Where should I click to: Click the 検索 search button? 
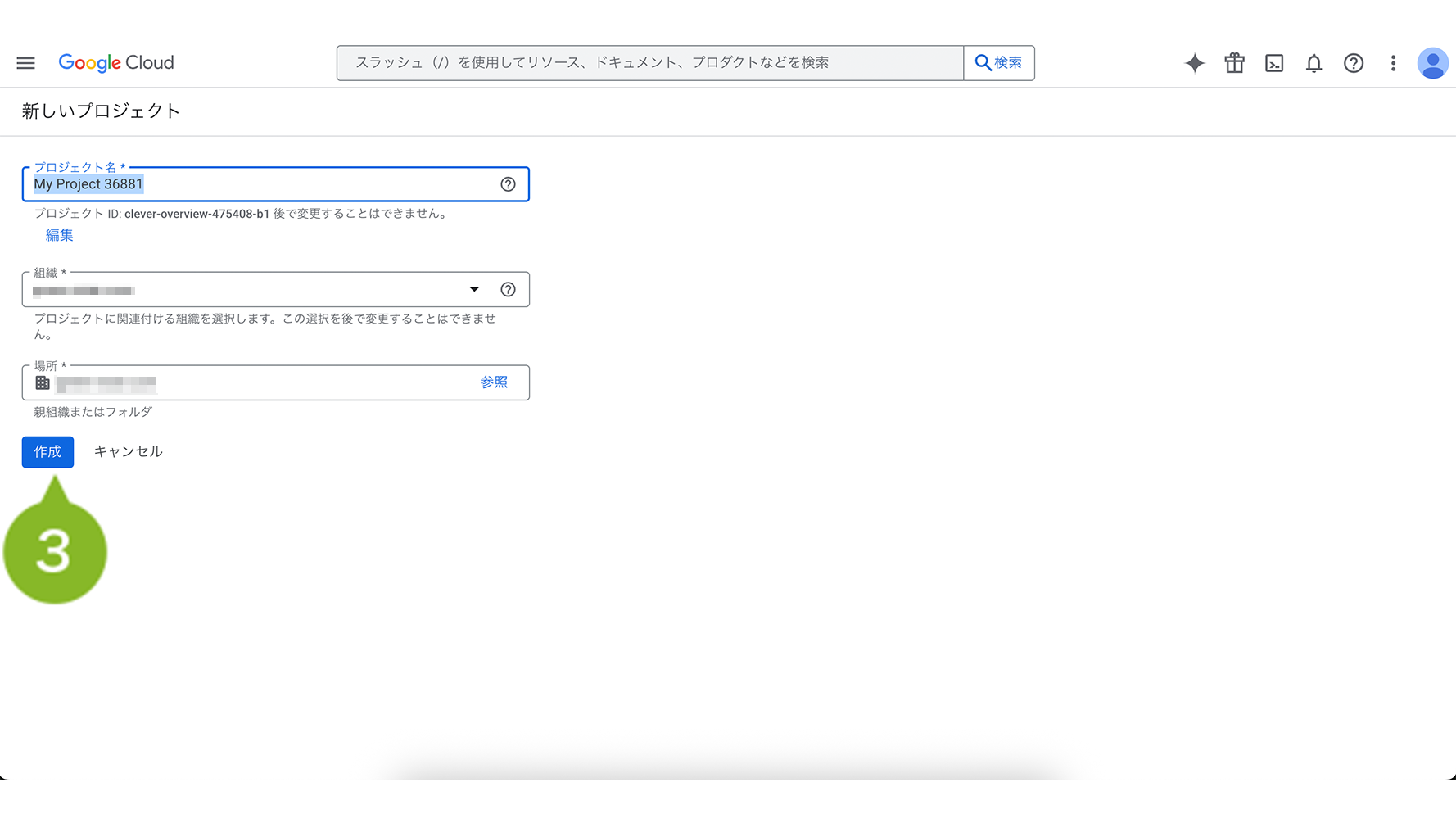pos(998,63)
